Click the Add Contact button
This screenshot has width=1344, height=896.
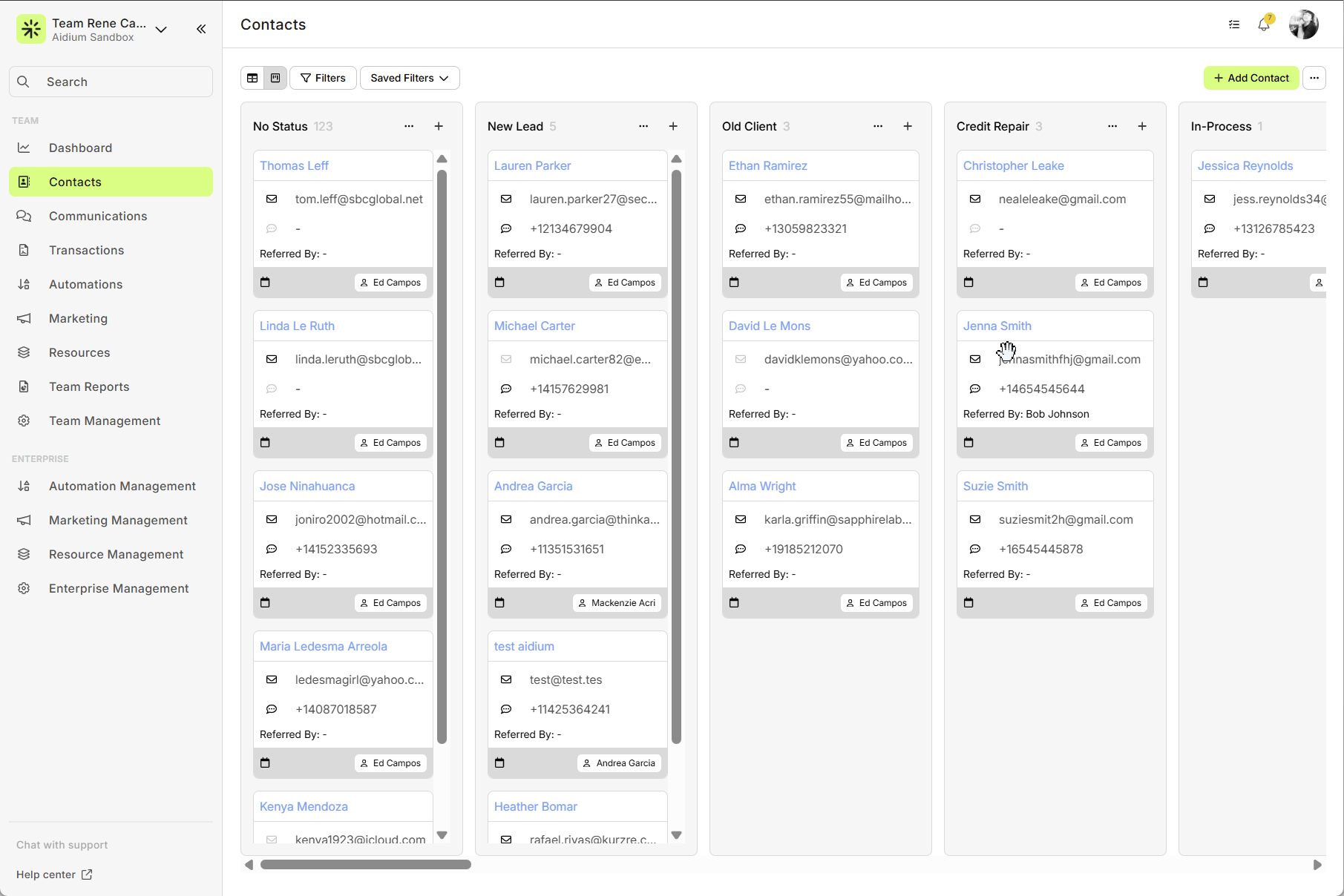coord(1251,78)
